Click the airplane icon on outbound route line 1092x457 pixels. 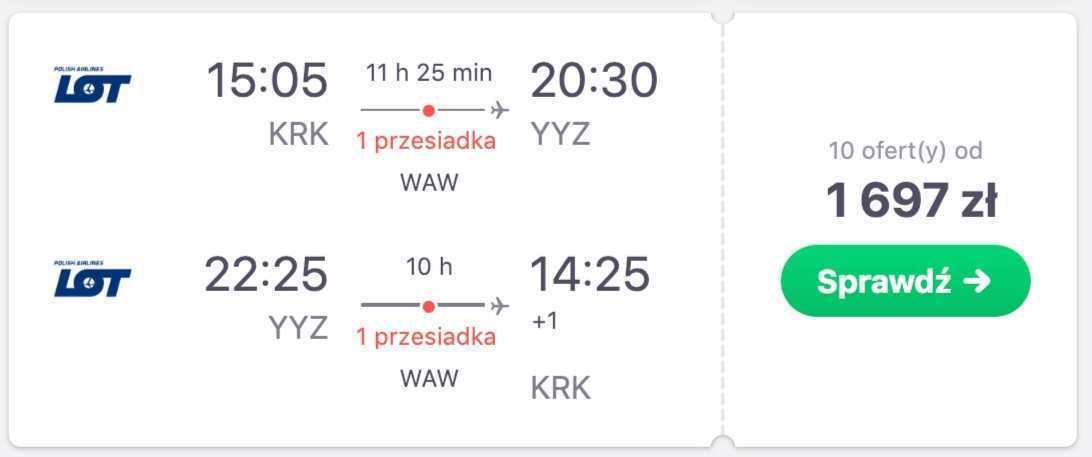pos(499,110)
